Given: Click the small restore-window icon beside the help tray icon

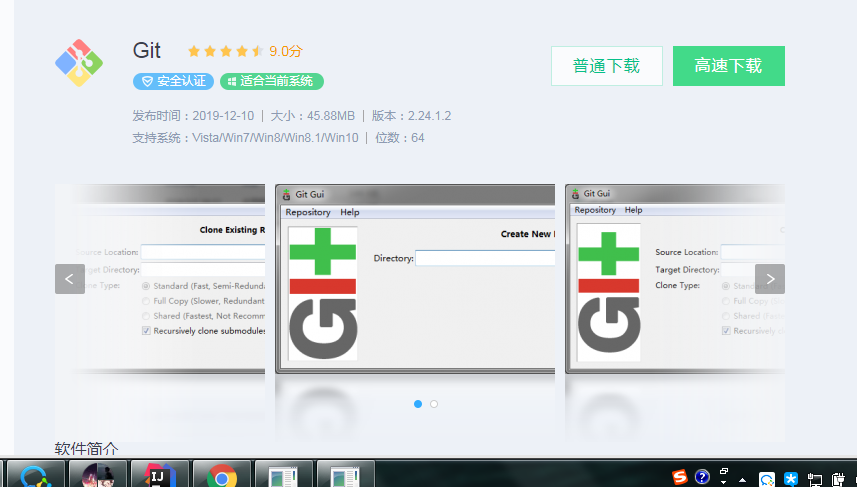Looking at the screenshot, I should [x=724, y=471].
